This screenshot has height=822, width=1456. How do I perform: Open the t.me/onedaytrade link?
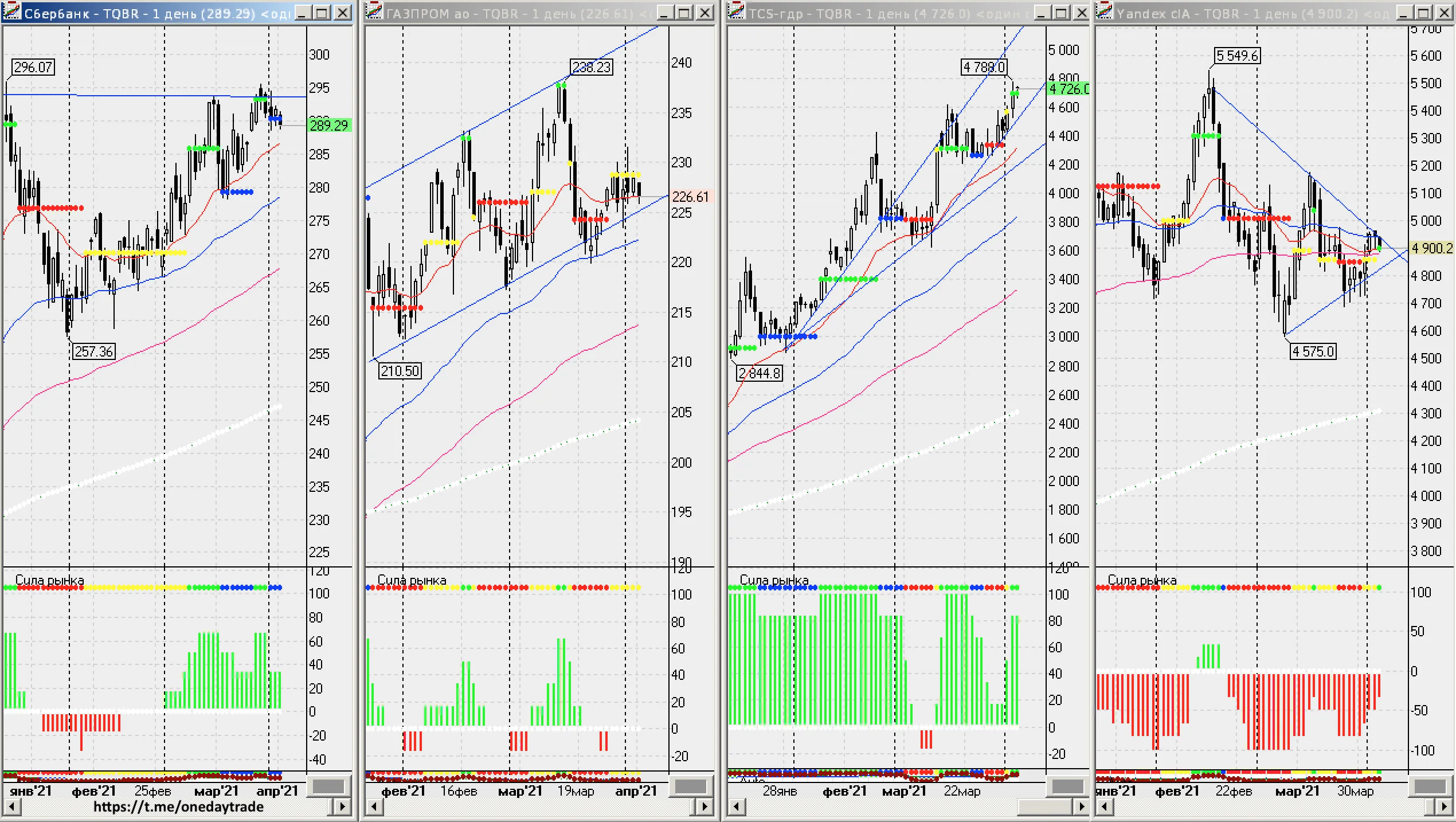pyautogui.click(x=178, y=807)
